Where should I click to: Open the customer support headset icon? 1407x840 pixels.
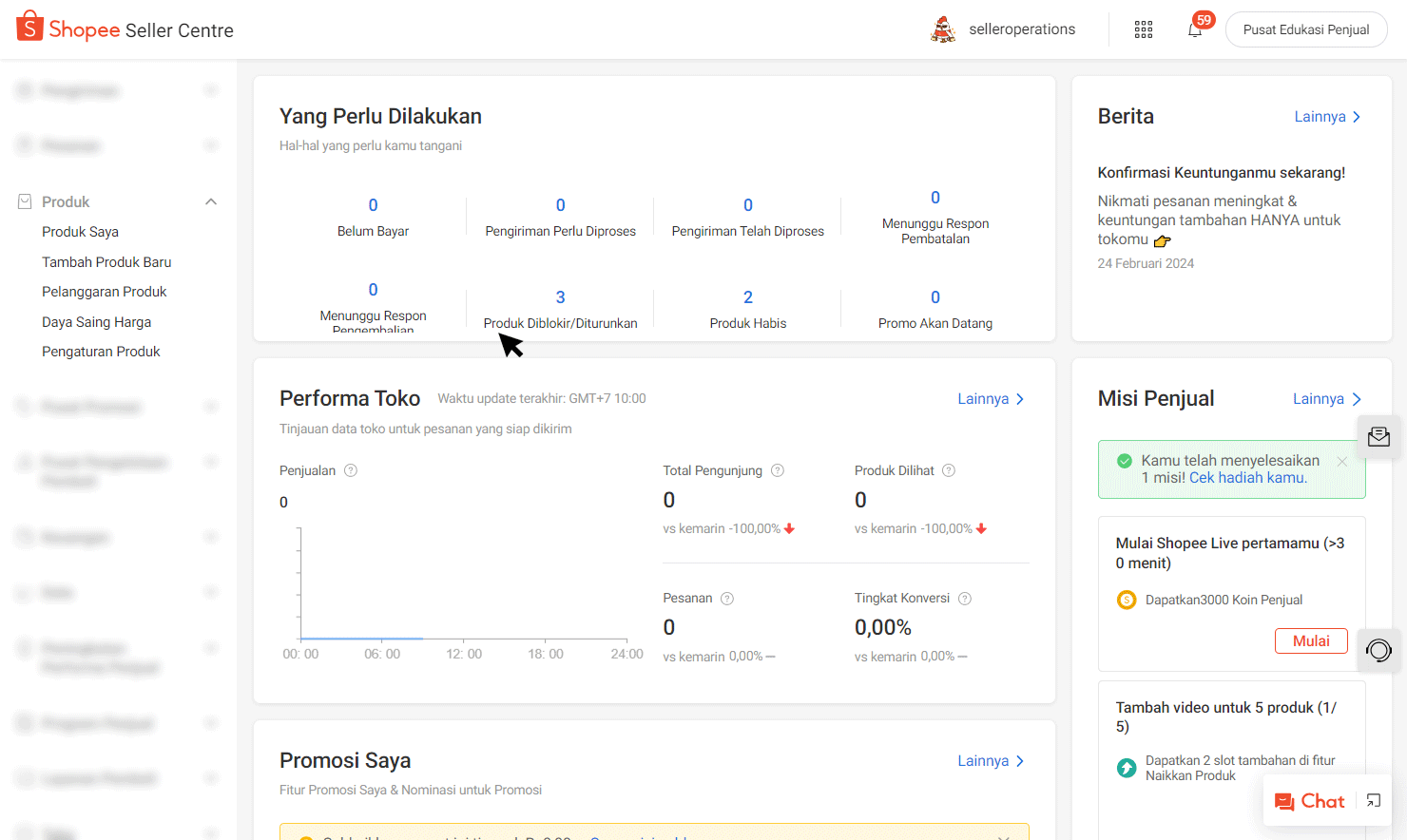click(x=1378, y=650)
